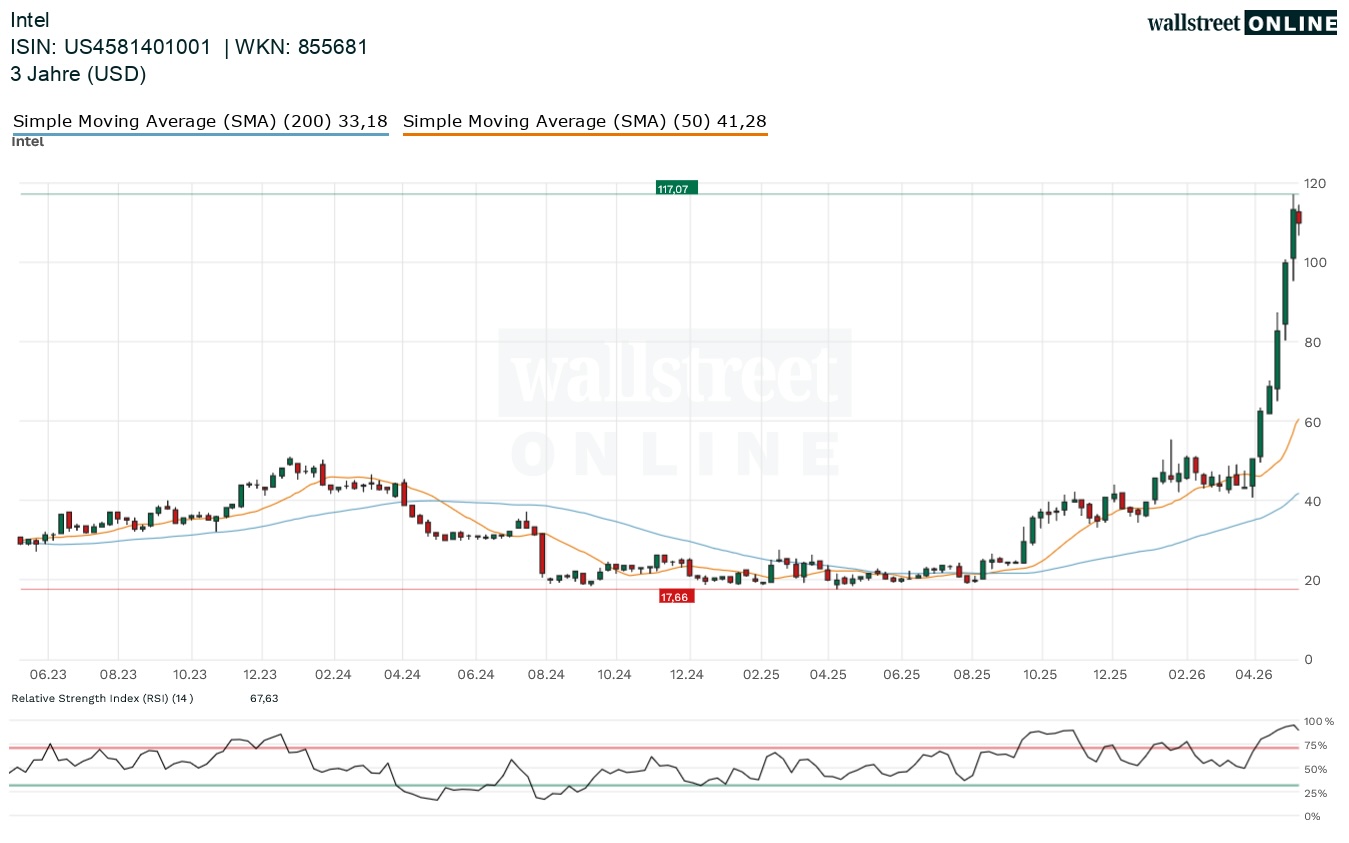Click the 12.25 date axis label

click(1111, 675)
